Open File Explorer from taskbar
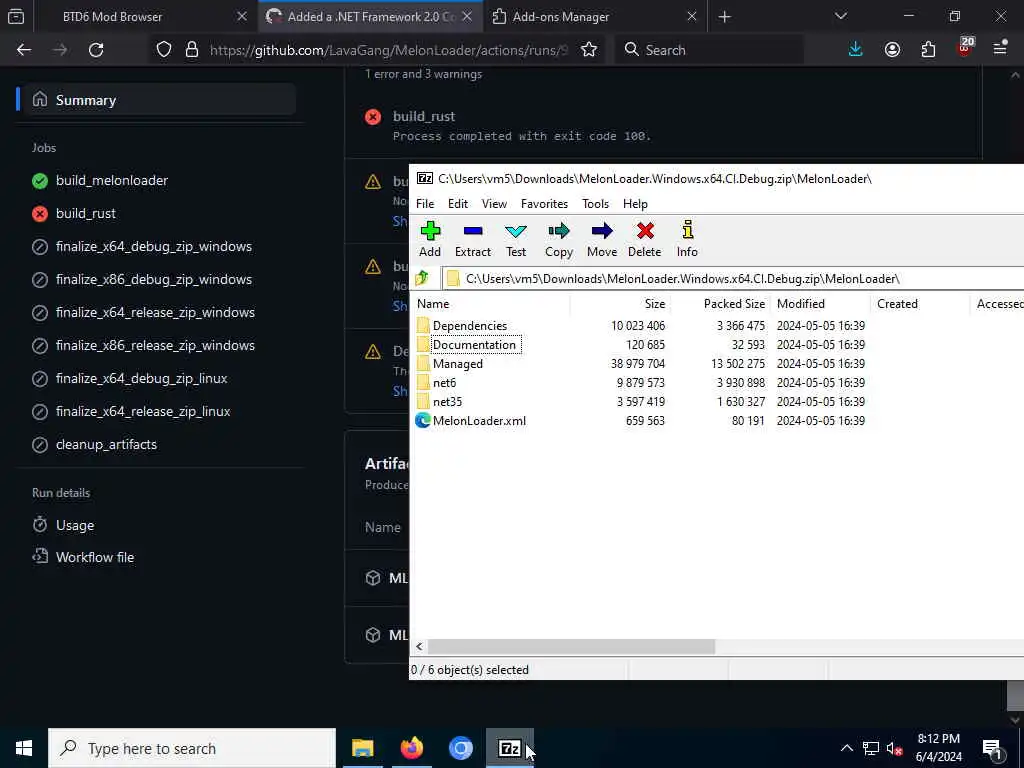The image size is (1024, 768). pos(362,748)
